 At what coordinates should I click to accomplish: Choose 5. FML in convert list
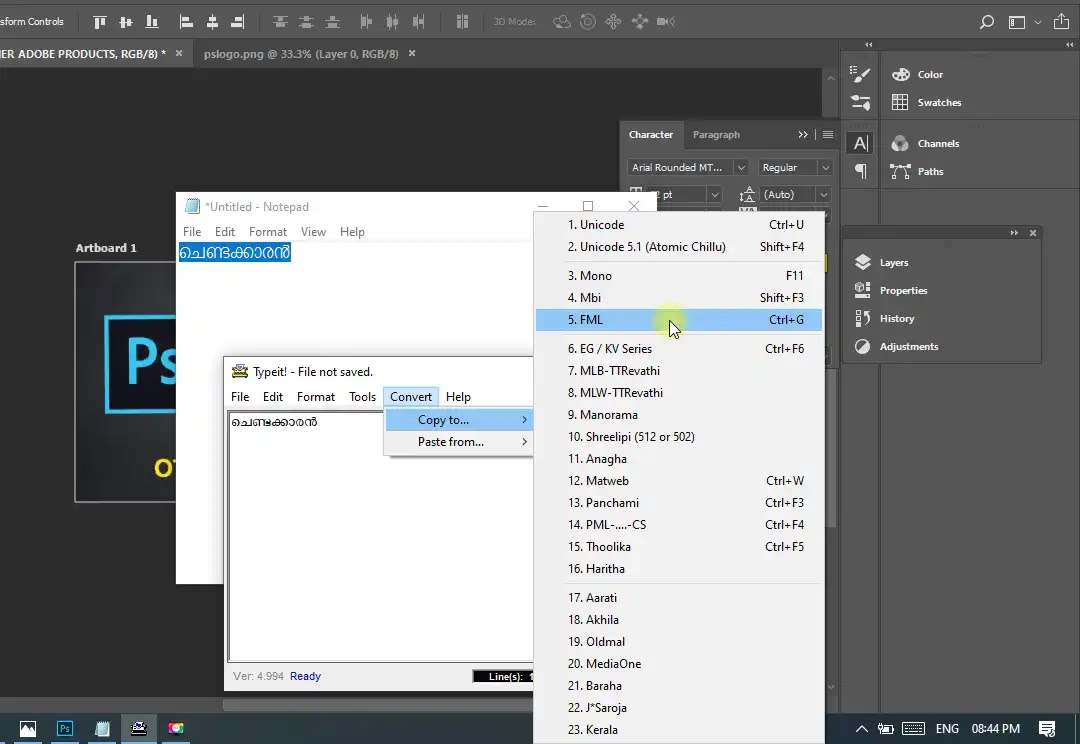point(678,320)
